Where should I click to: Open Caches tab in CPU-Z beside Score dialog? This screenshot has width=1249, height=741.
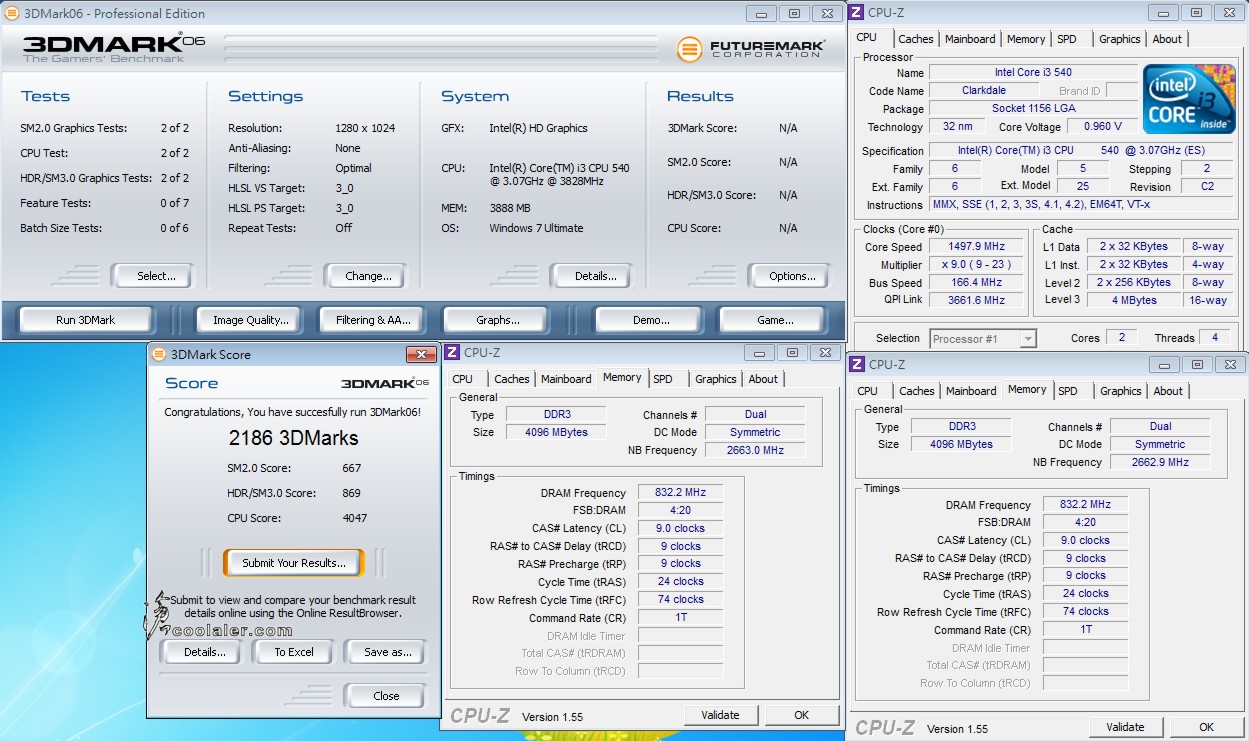[x=511, y=379]
